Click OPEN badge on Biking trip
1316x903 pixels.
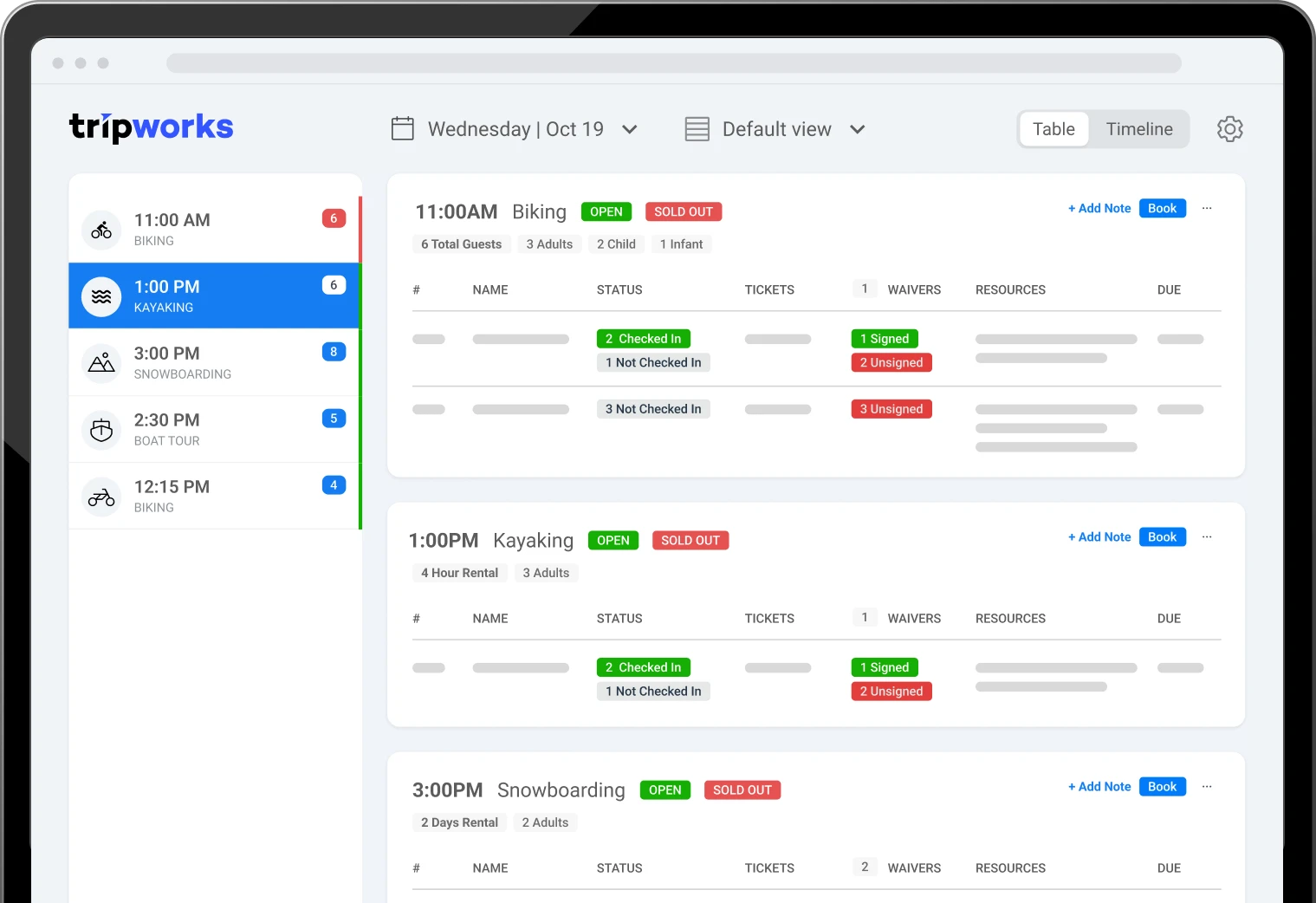click(x=606, y=211)
